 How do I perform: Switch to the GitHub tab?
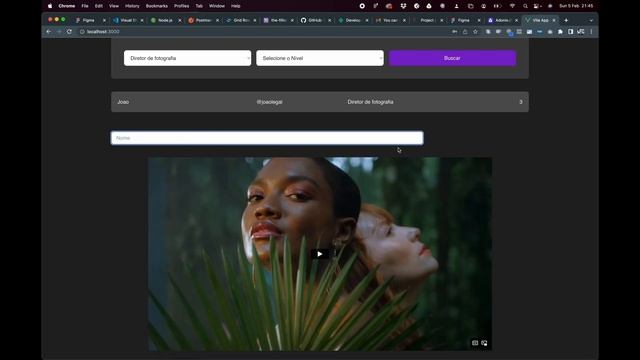point(315,20)
